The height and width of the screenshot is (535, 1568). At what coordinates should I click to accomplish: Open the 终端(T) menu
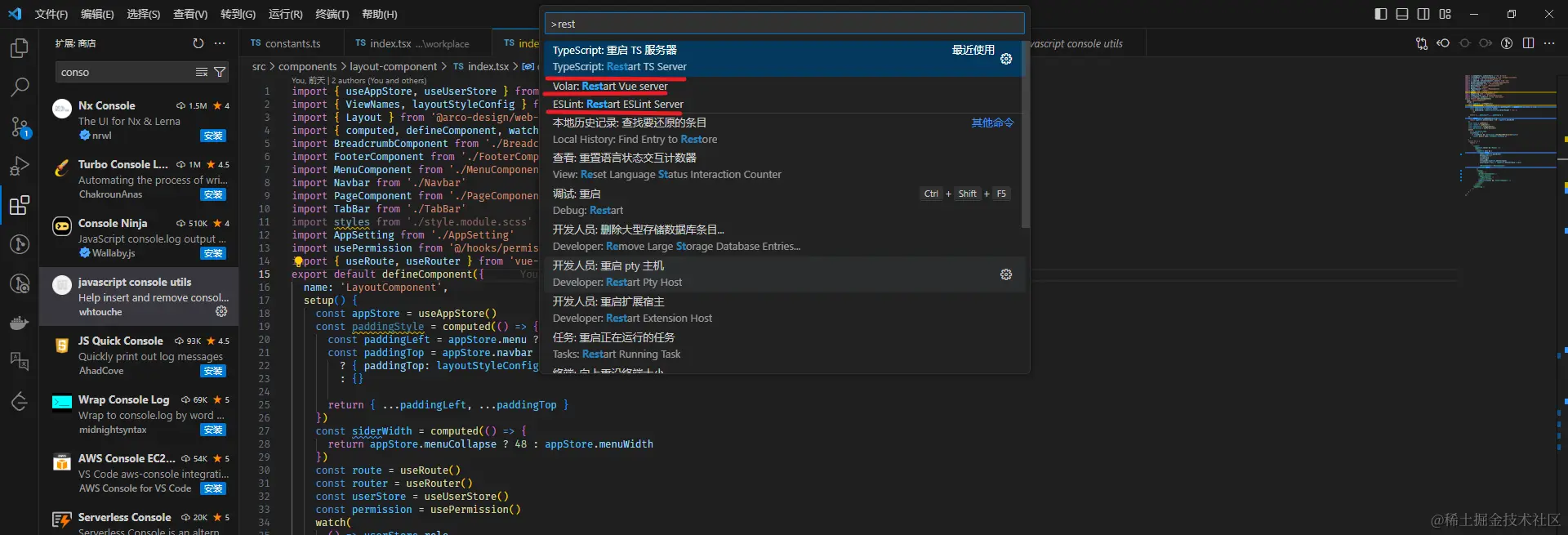332,14
